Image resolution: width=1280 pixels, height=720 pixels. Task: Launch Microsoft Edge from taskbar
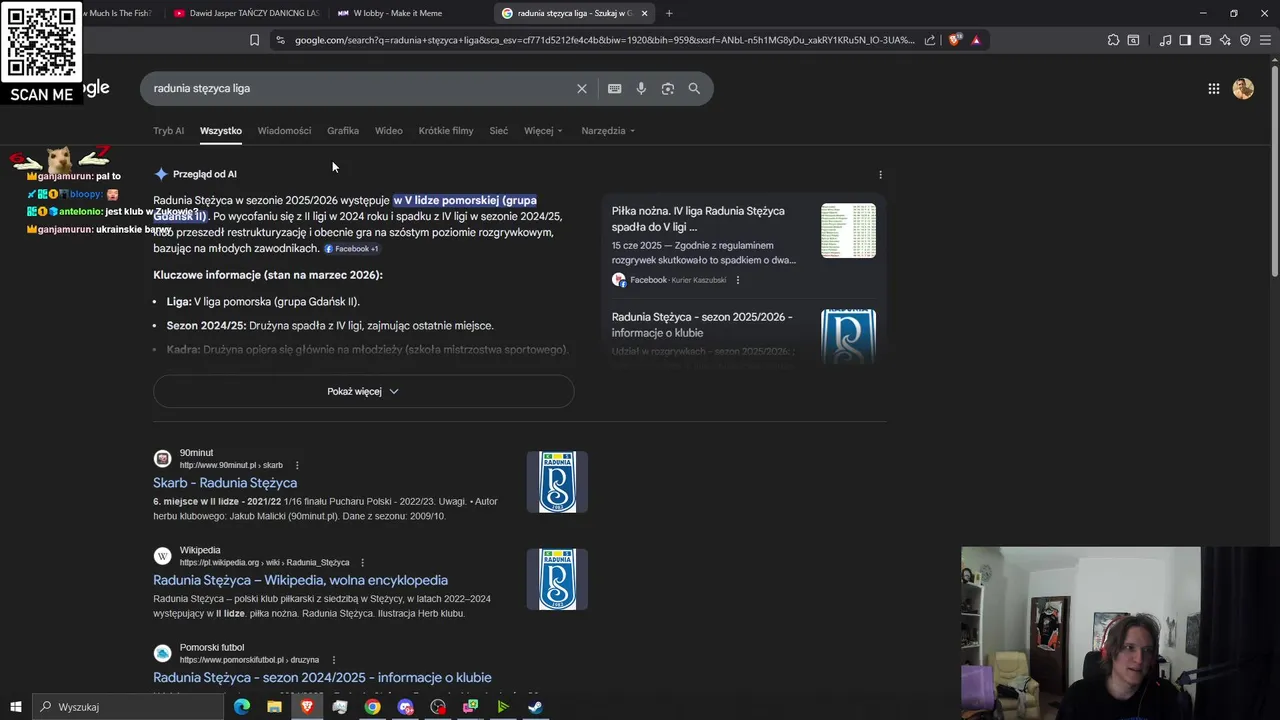[x=242, y=707]
